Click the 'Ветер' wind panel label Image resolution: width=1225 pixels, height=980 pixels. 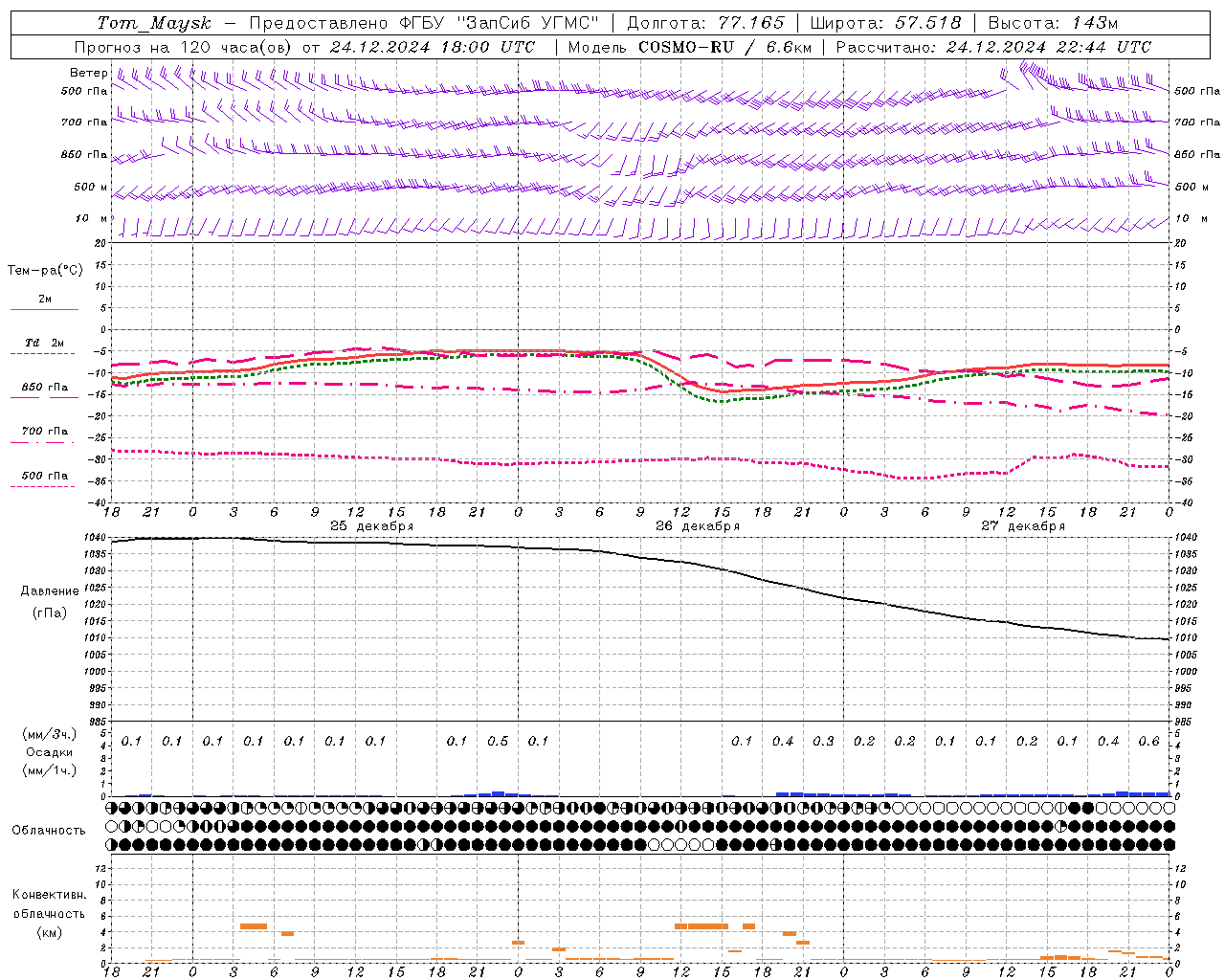click(x=88, y=73)
